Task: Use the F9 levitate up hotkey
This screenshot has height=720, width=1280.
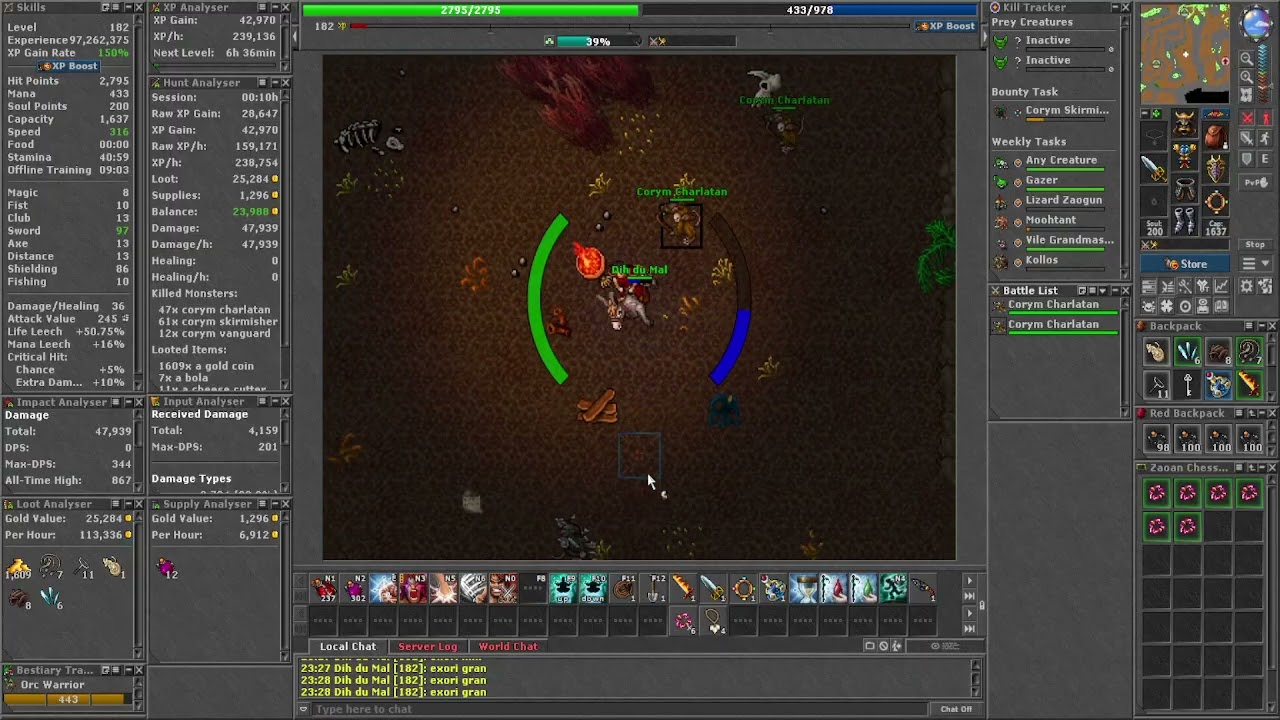Action: tap(563, 588)
